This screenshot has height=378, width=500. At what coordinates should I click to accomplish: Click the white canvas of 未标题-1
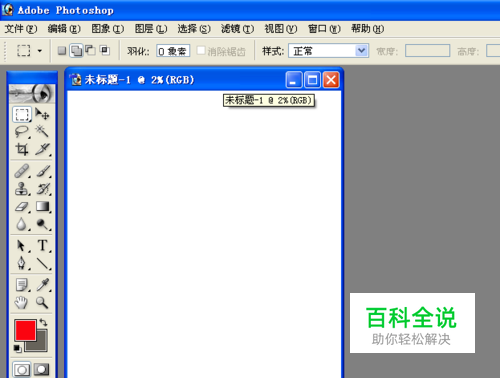[204, 233]
